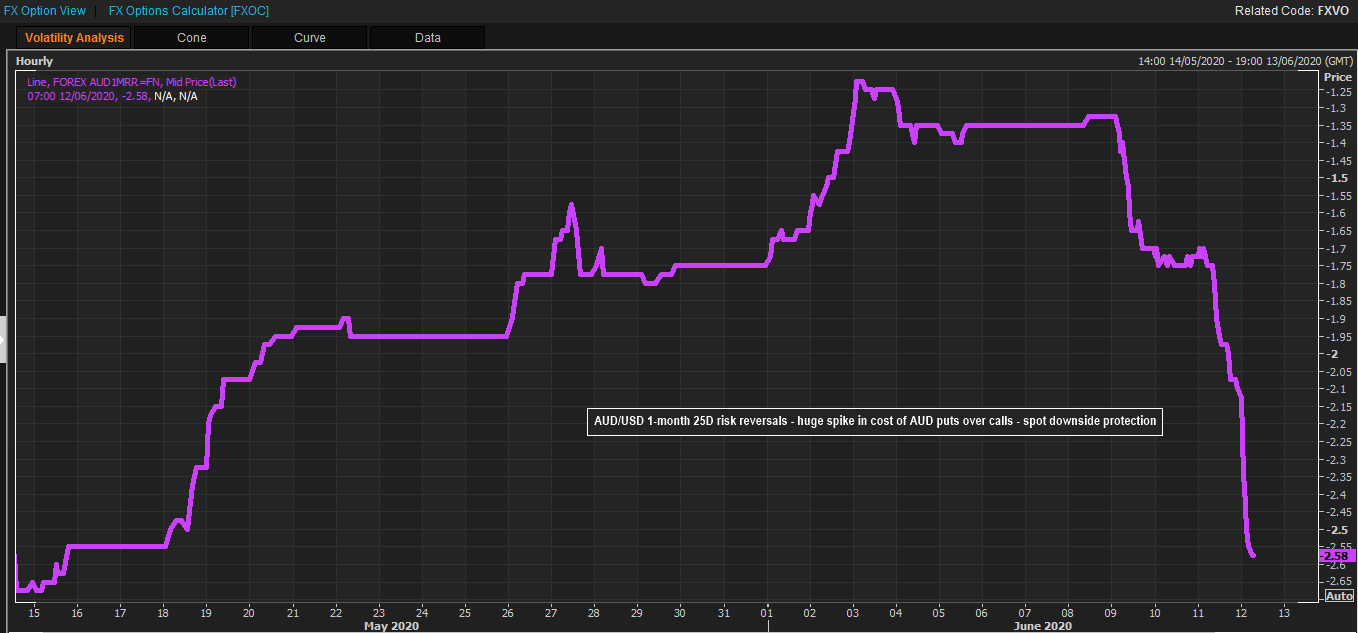This screenshot has height=633, width=1358.
Task: Select the AUD/USD risk reversals annotation box
Action: (x=875, y=422)
